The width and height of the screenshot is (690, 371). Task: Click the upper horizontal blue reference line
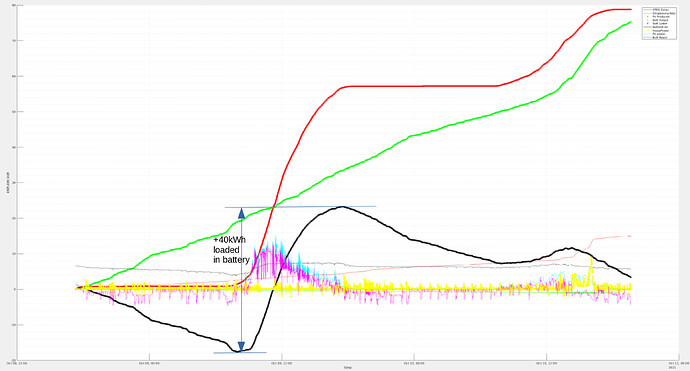coord(301,206)
